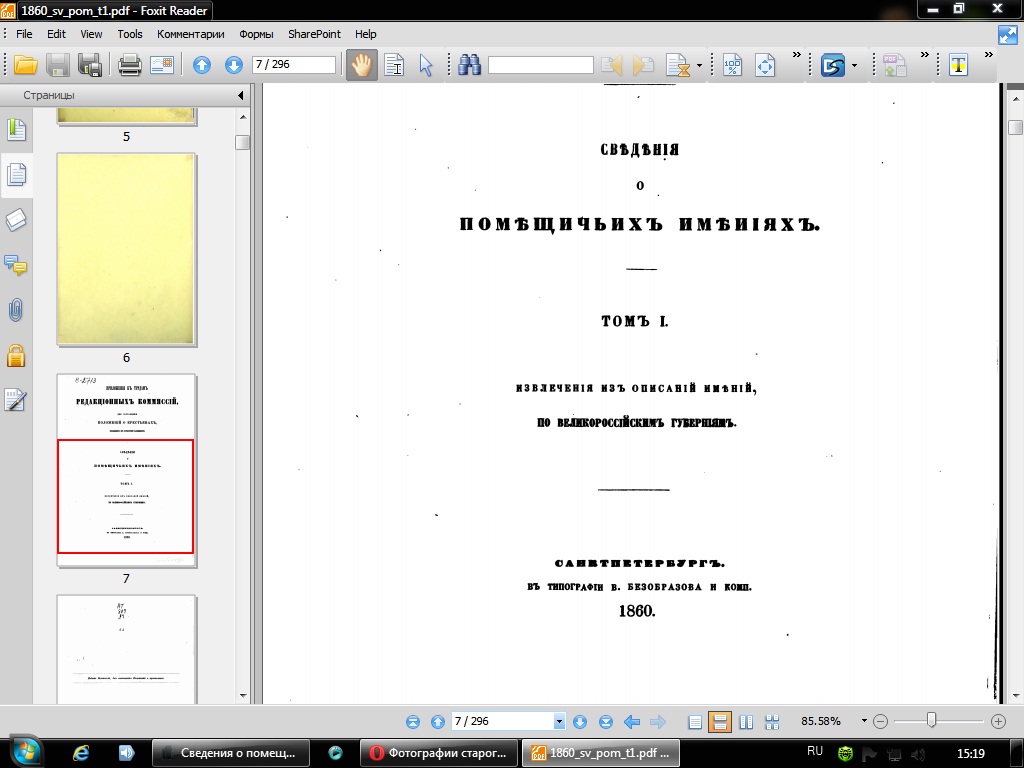This screenshot has width=1024, height=768.
Task: Enable continuous page view mode
Action: 720,722
